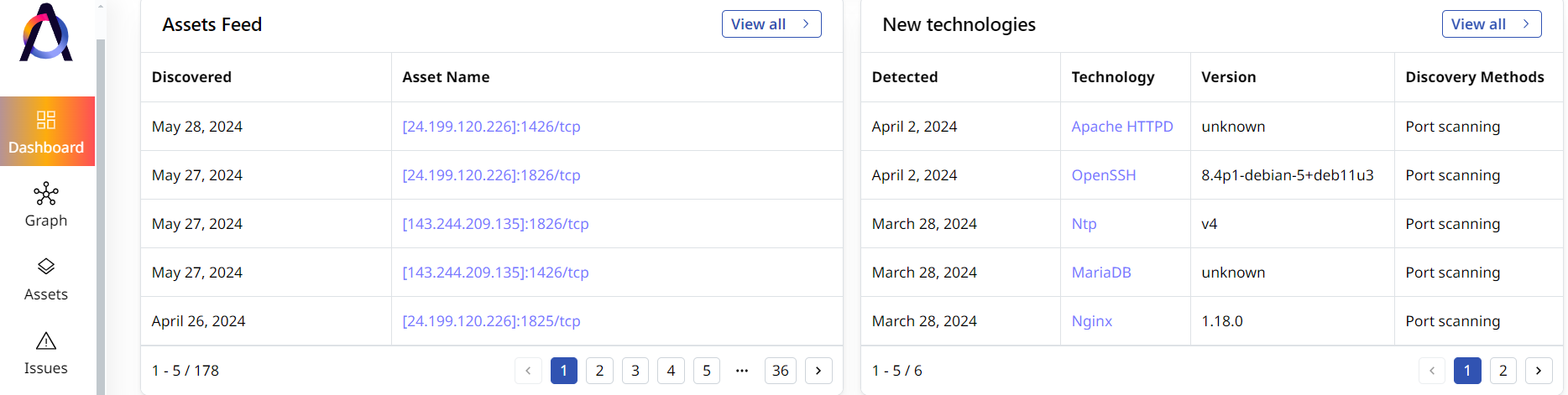Open asset [24.199.120.226]:1426/tcp
The width and height of the screenshot is (1568, 395).
coord(491,127)
